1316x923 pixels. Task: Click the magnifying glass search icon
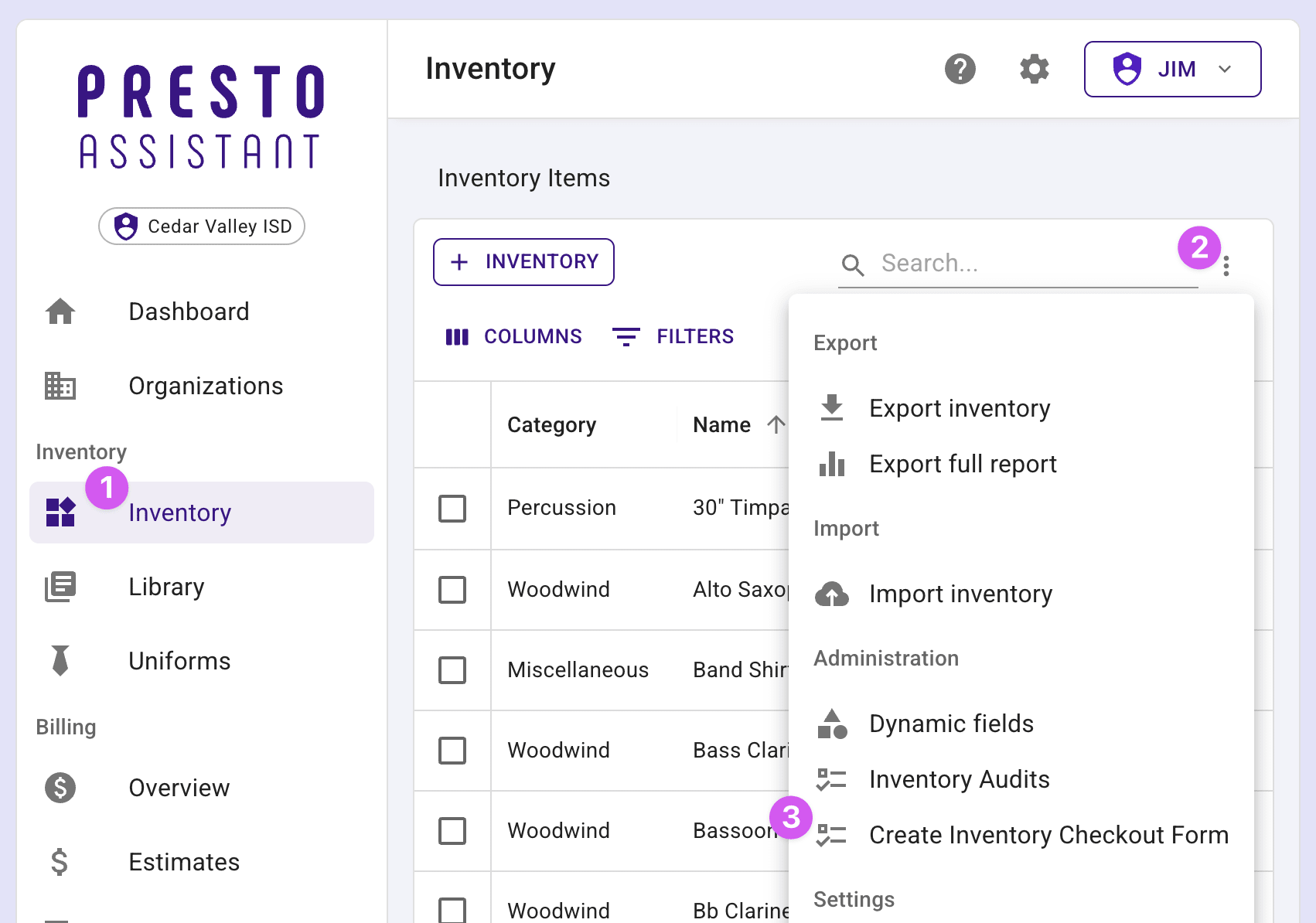pos(853,265)
